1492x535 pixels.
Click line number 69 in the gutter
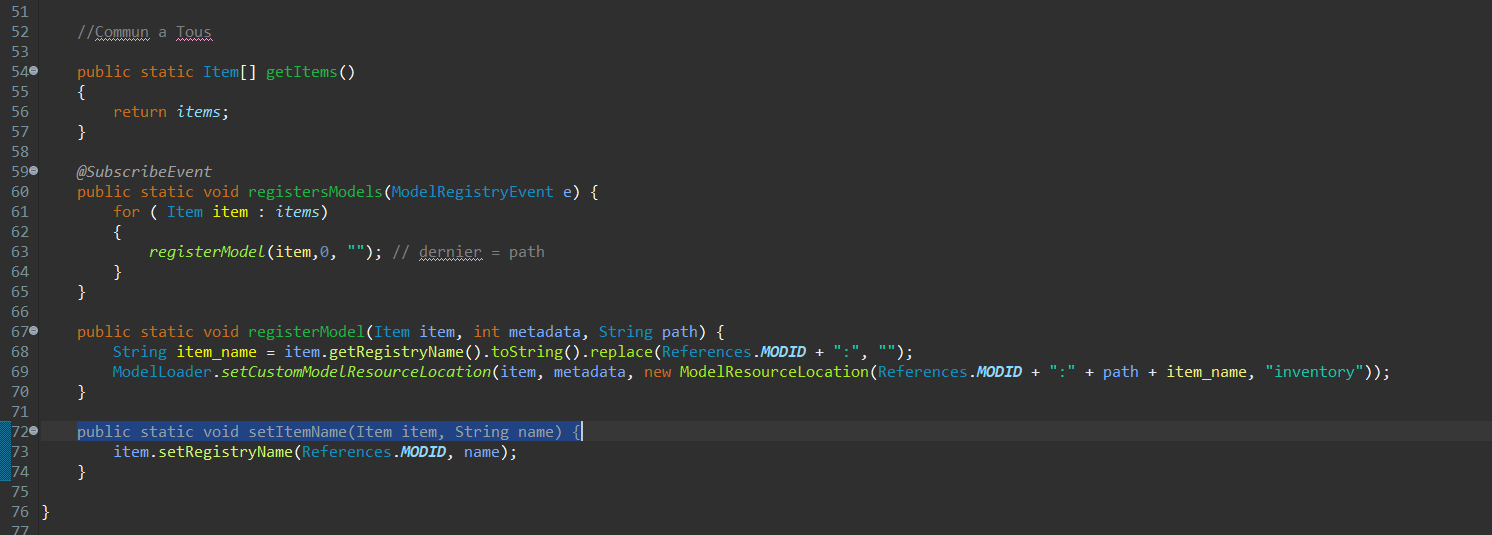(19, 372)
